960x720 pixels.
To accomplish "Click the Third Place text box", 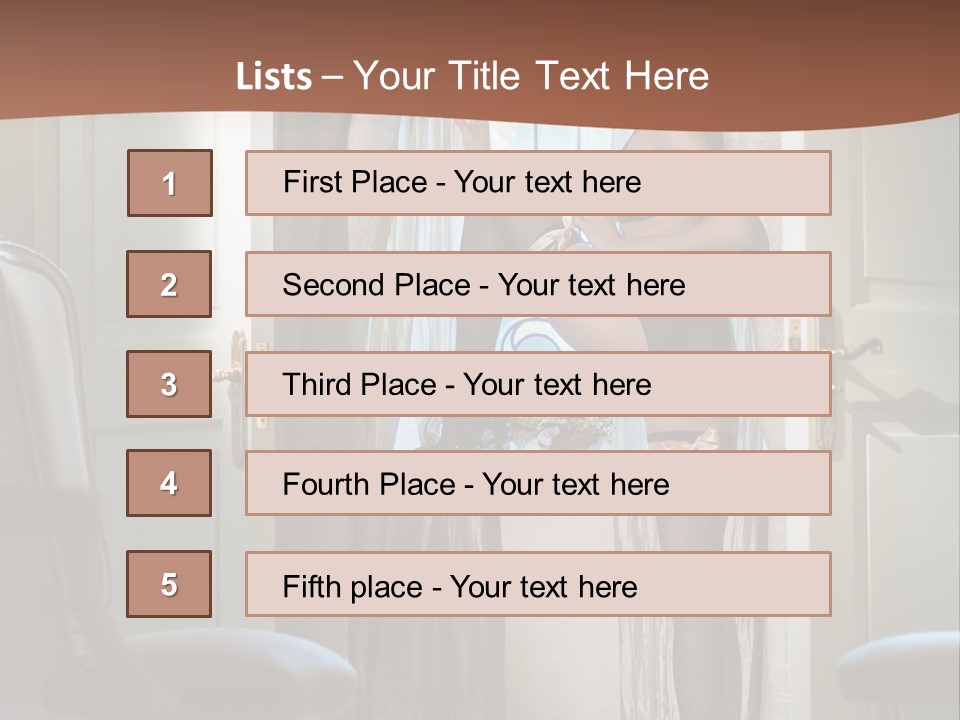I will coord(538,384).
